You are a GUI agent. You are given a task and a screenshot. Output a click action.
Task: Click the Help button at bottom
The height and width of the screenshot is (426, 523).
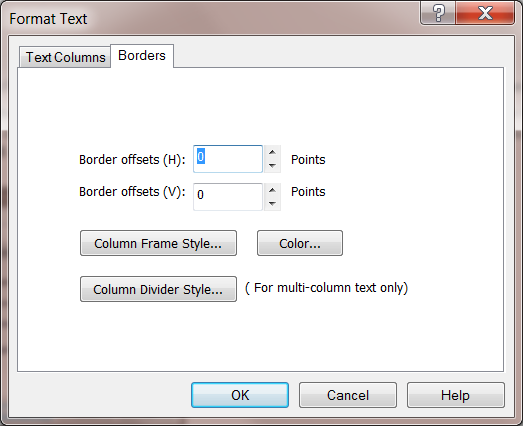click(456, 395)
